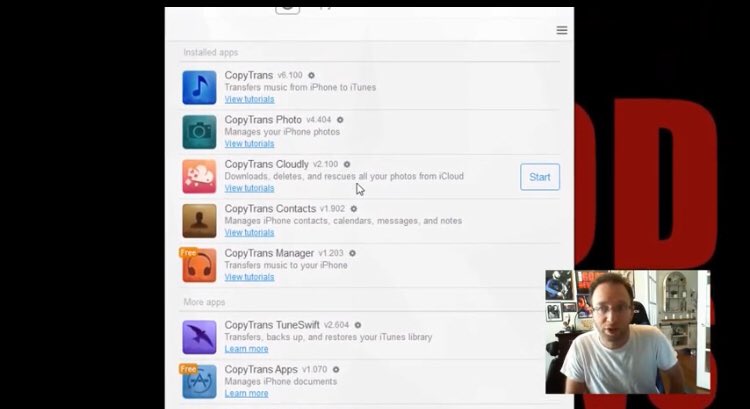Open the hamburger menu icon
Image resolution: width=750 pixels, height=409 pixels.
click(x=562, y=30)
